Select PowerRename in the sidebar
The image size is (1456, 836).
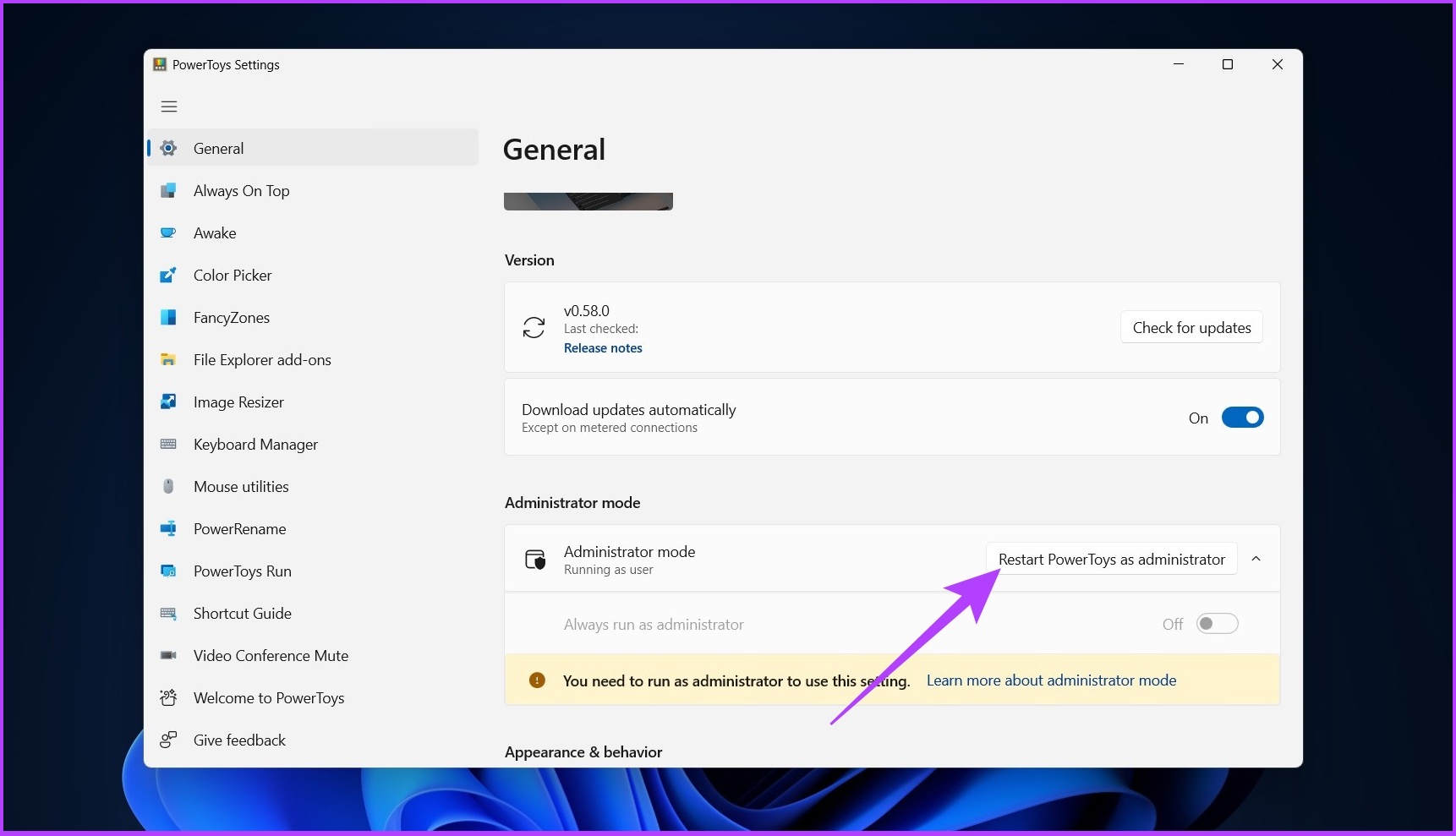coord(313,528)
